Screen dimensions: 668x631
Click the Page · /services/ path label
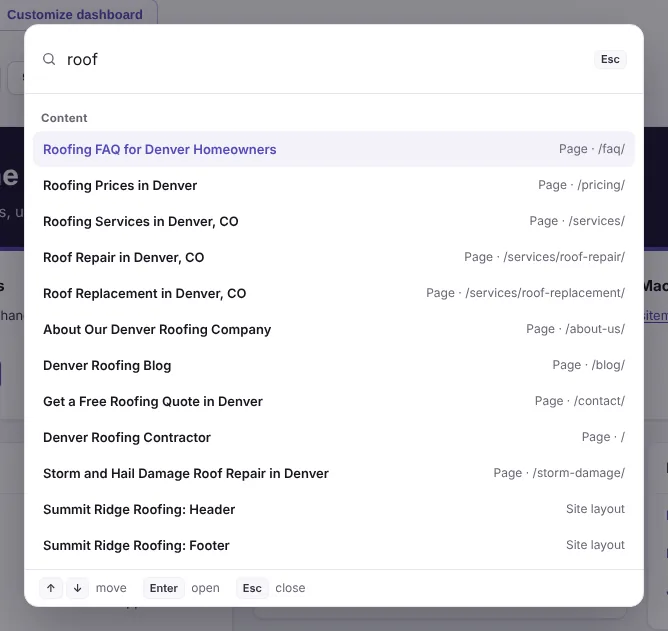click(x=577, y=221)
